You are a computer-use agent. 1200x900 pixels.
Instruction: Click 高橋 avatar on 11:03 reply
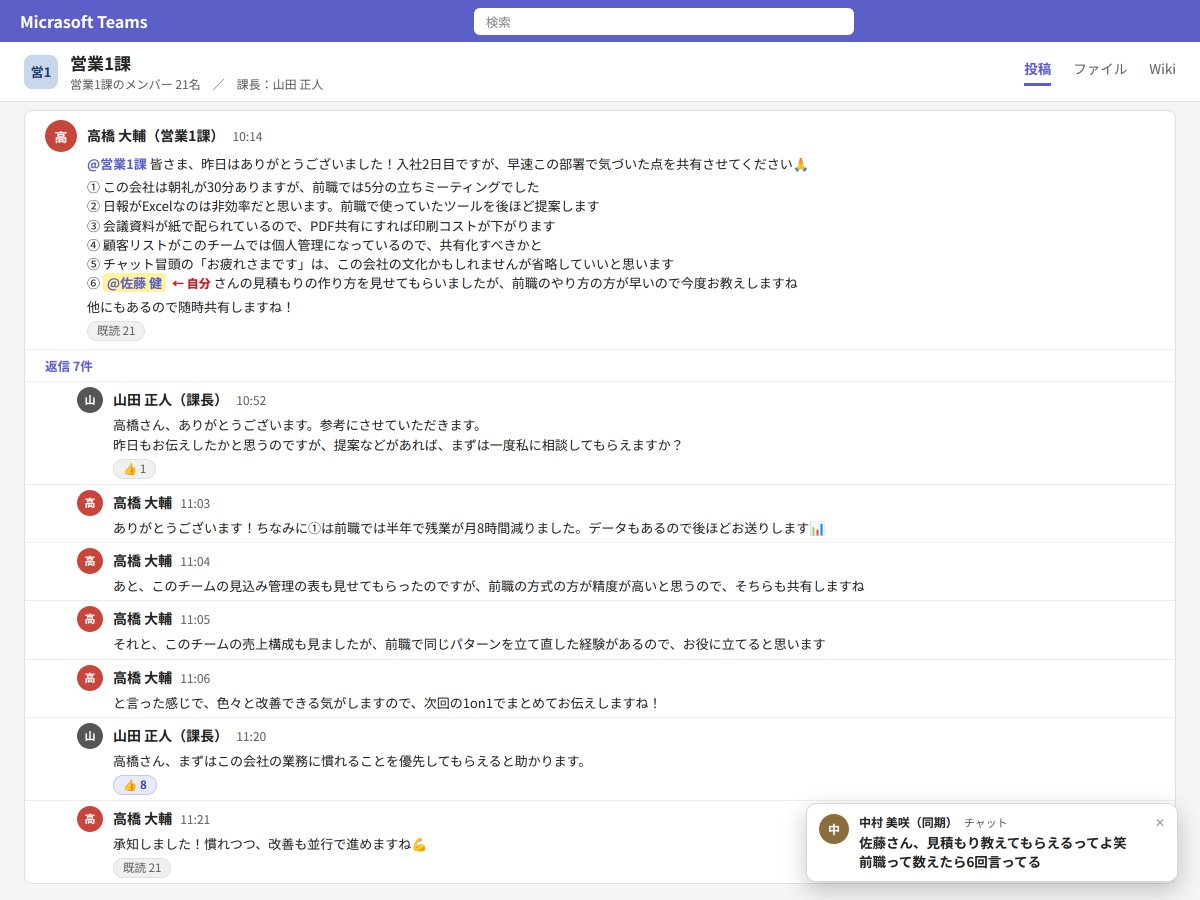[90, 503]
